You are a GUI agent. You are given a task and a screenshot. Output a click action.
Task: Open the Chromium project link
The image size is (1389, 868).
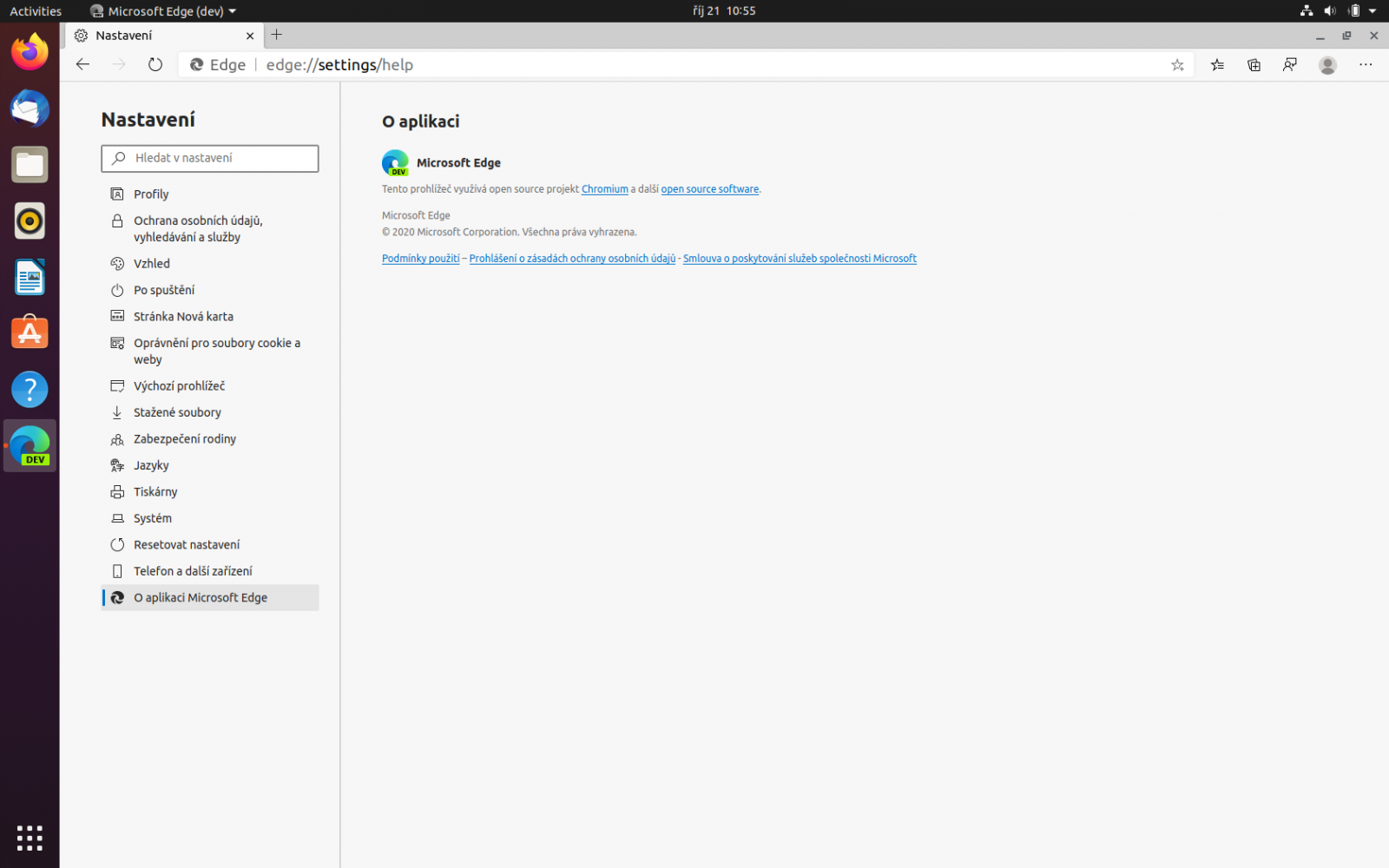(604, 188)
